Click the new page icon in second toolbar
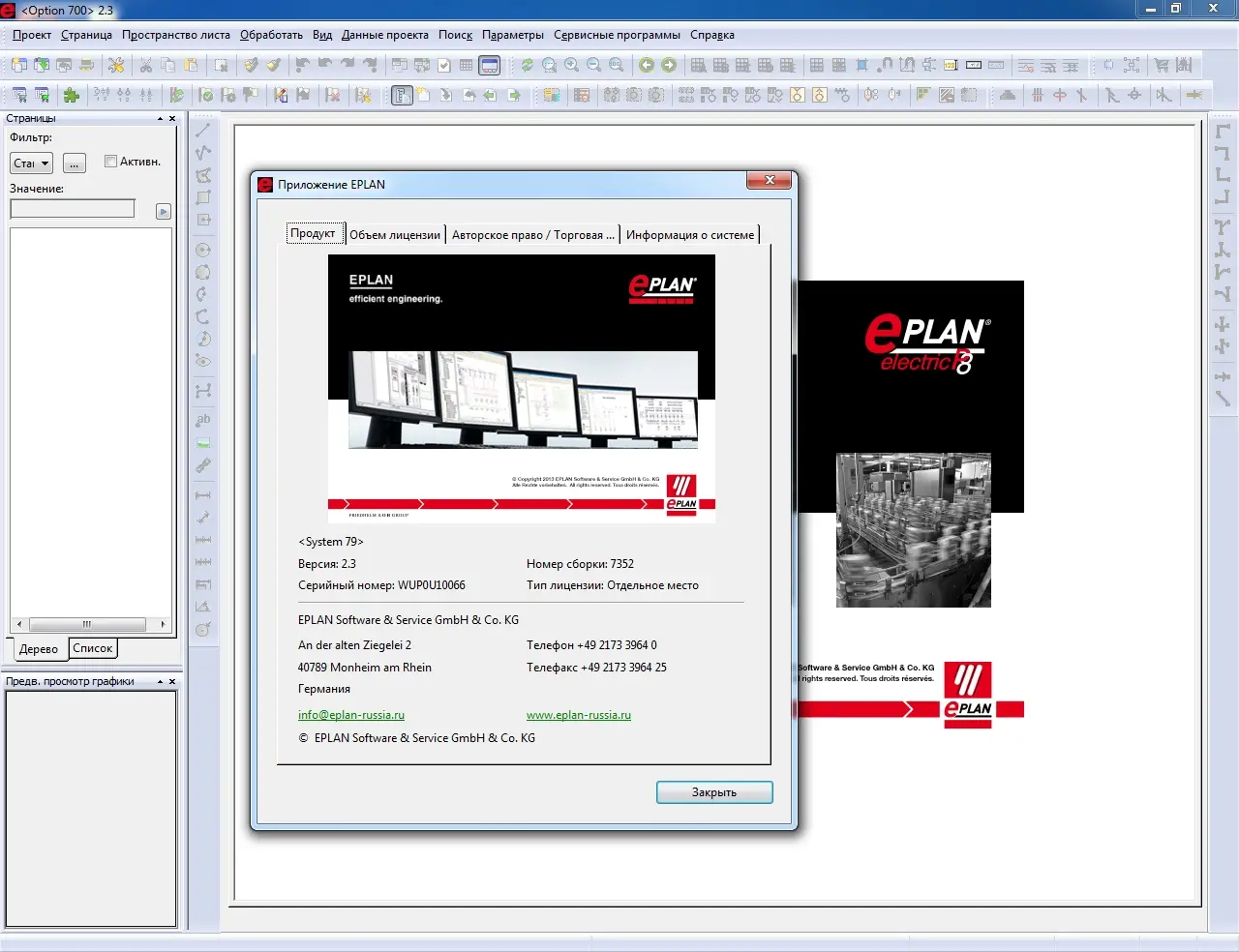This screenshot has width=1239, height=952. click(x=424, y=95)
